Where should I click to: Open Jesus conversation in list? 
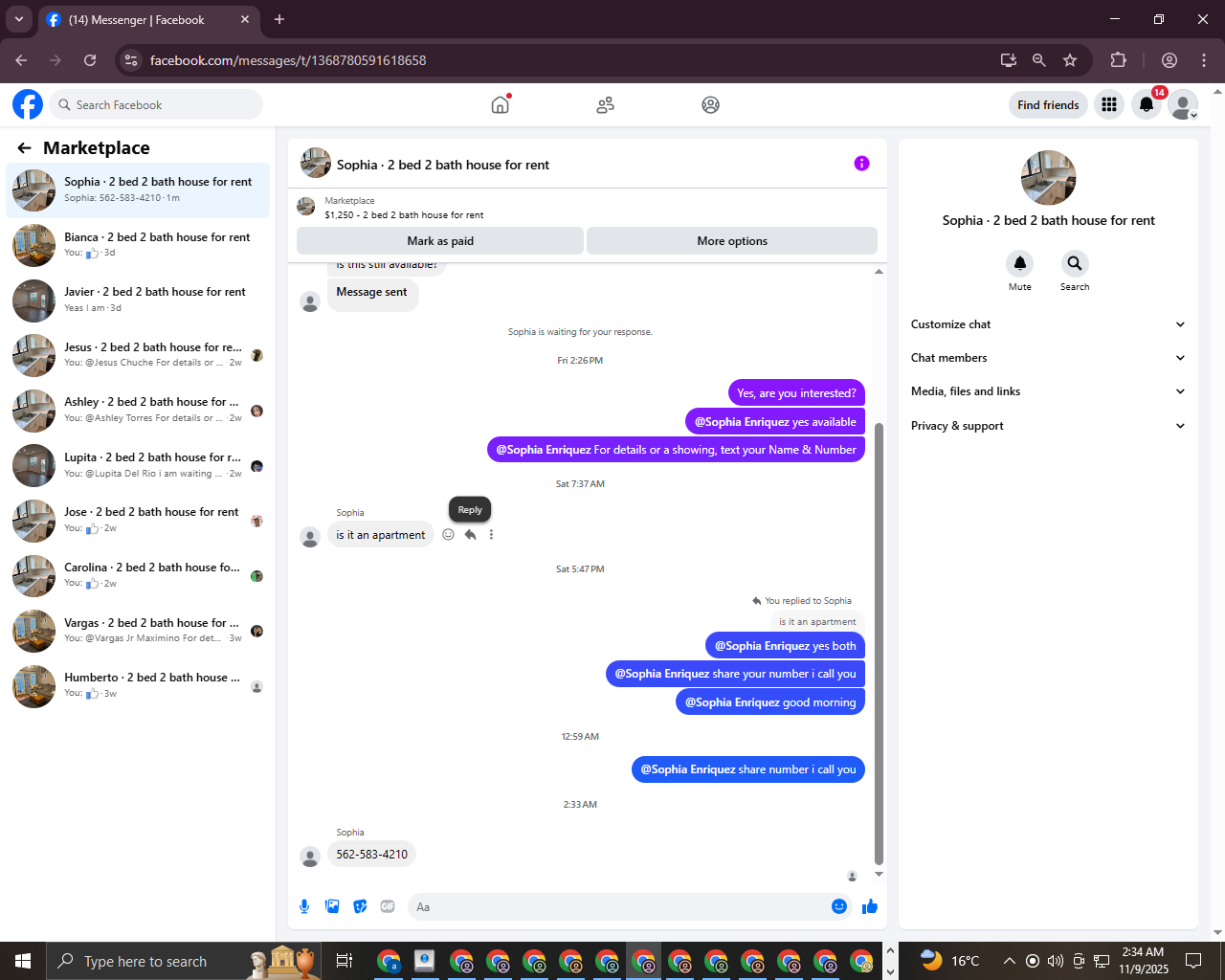(138, 355)
